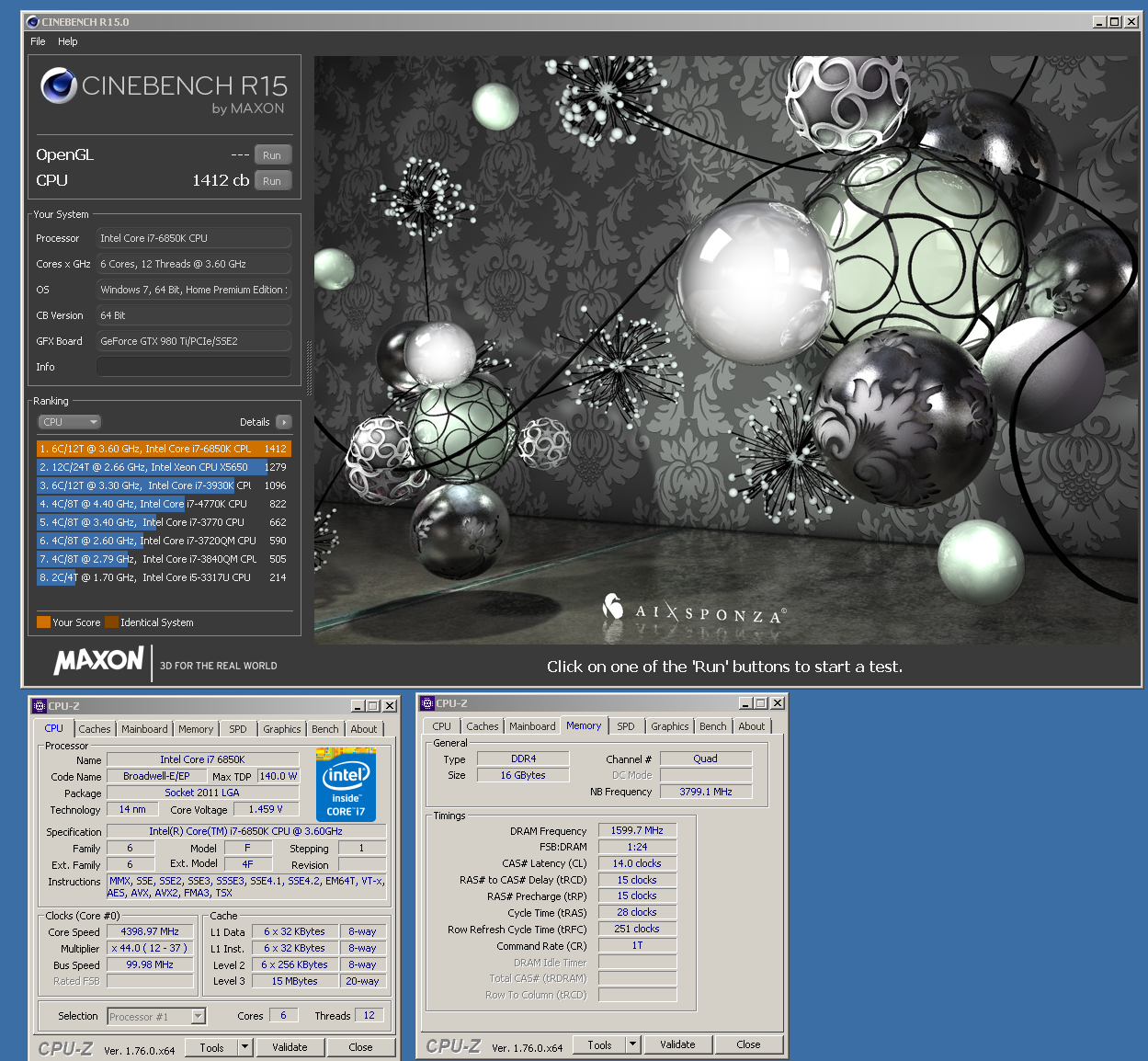
Task: Click Validate in left CPU-Z window
Action: click(x=290, y=1047)
